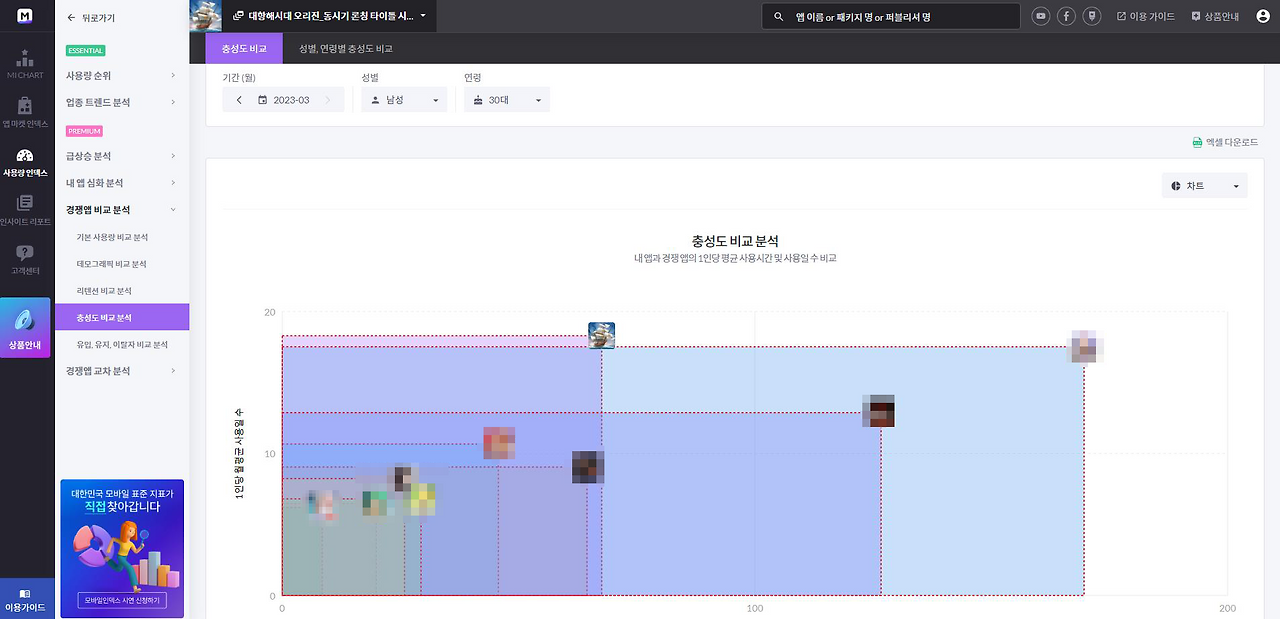
Task: Open 데모그래픽 비교 분석 page
Action: [111, 264]
